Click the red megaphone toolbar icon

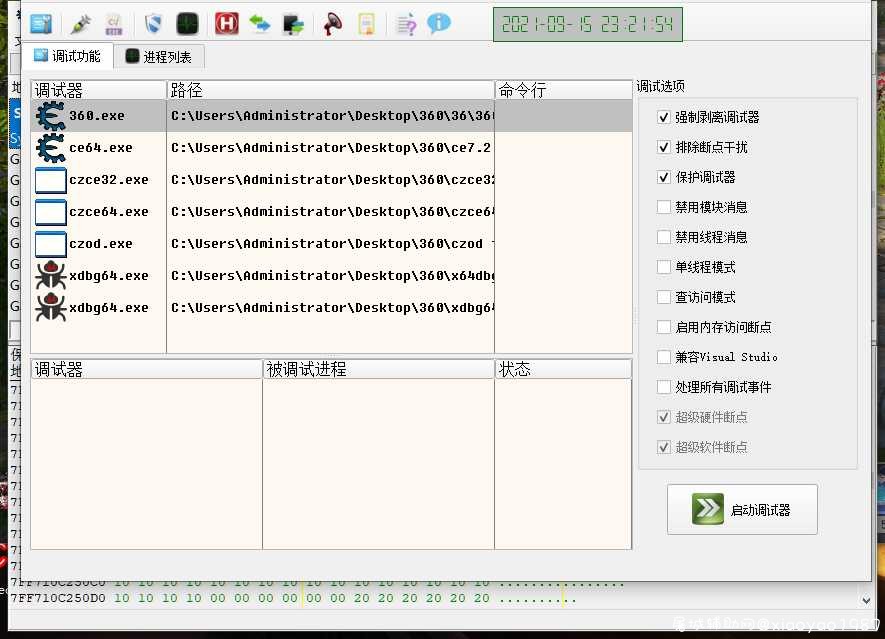(332, 24)
